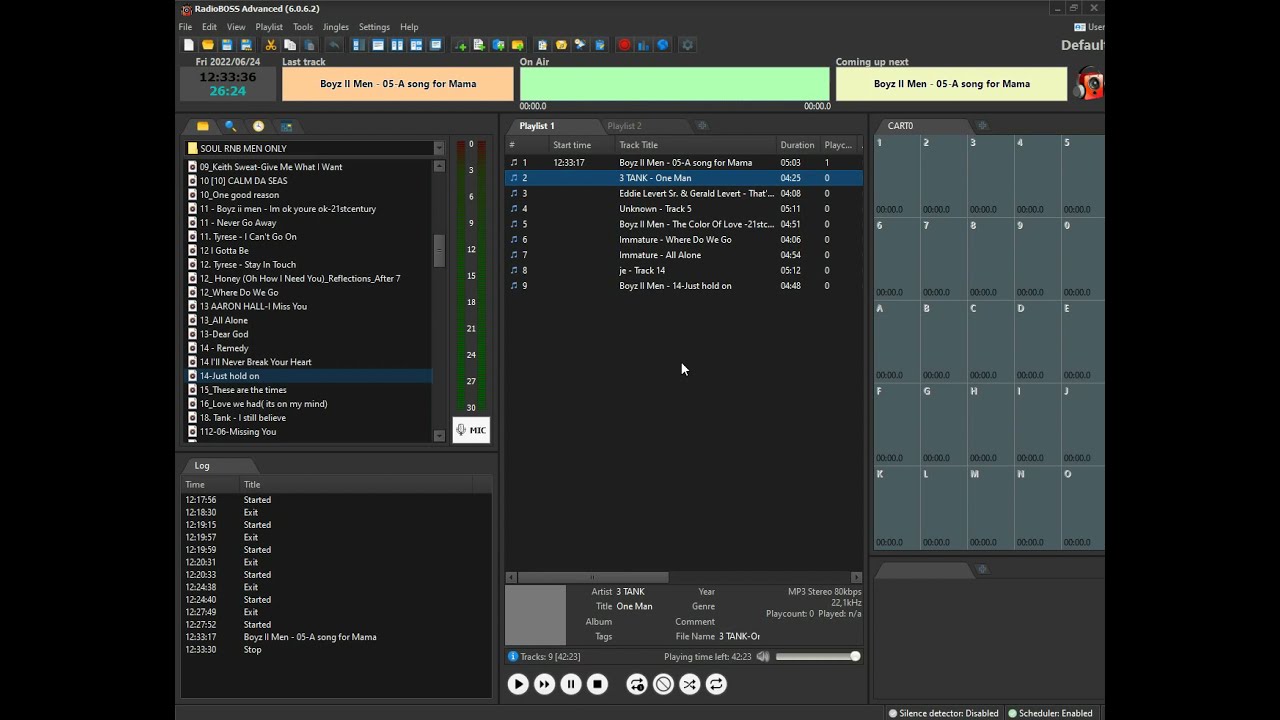Viewport: 1280px width, 720px height.
Task: Toggle the MIC button
Action: pyautogui.click(x=471, y=430)
